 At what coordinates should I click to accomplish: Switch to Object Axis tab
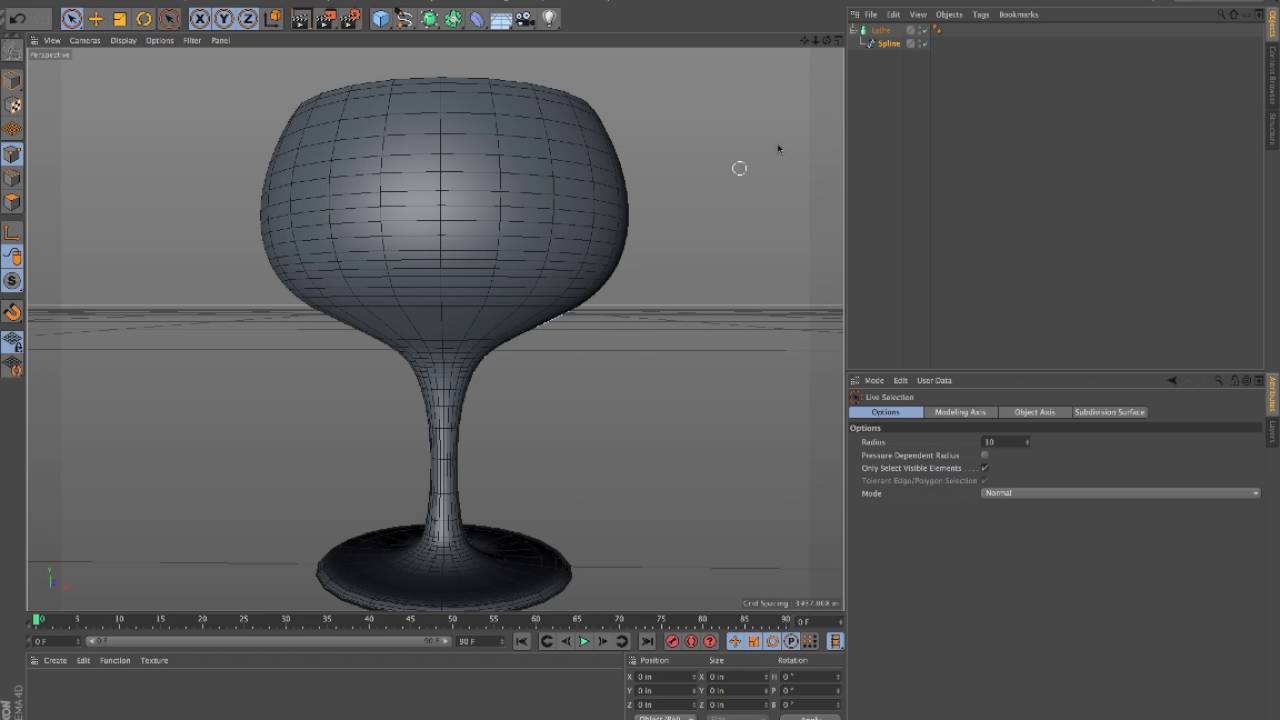click(1035, 412)
